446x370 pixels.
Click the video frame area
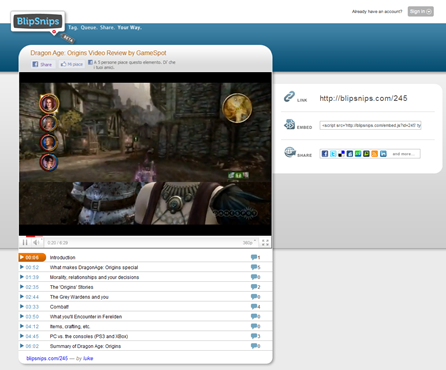(x=145, y=154)
